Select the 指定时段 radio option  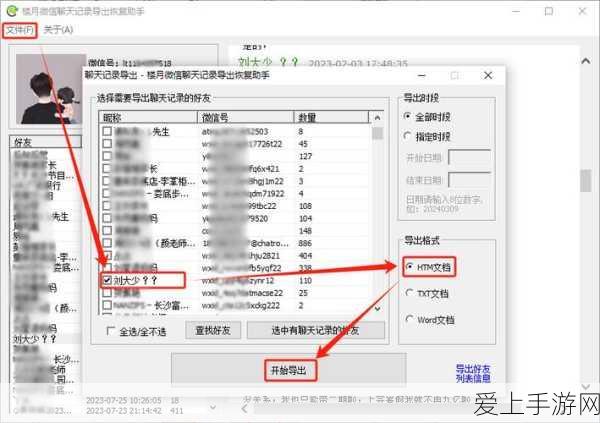click(x=408, y=136)
